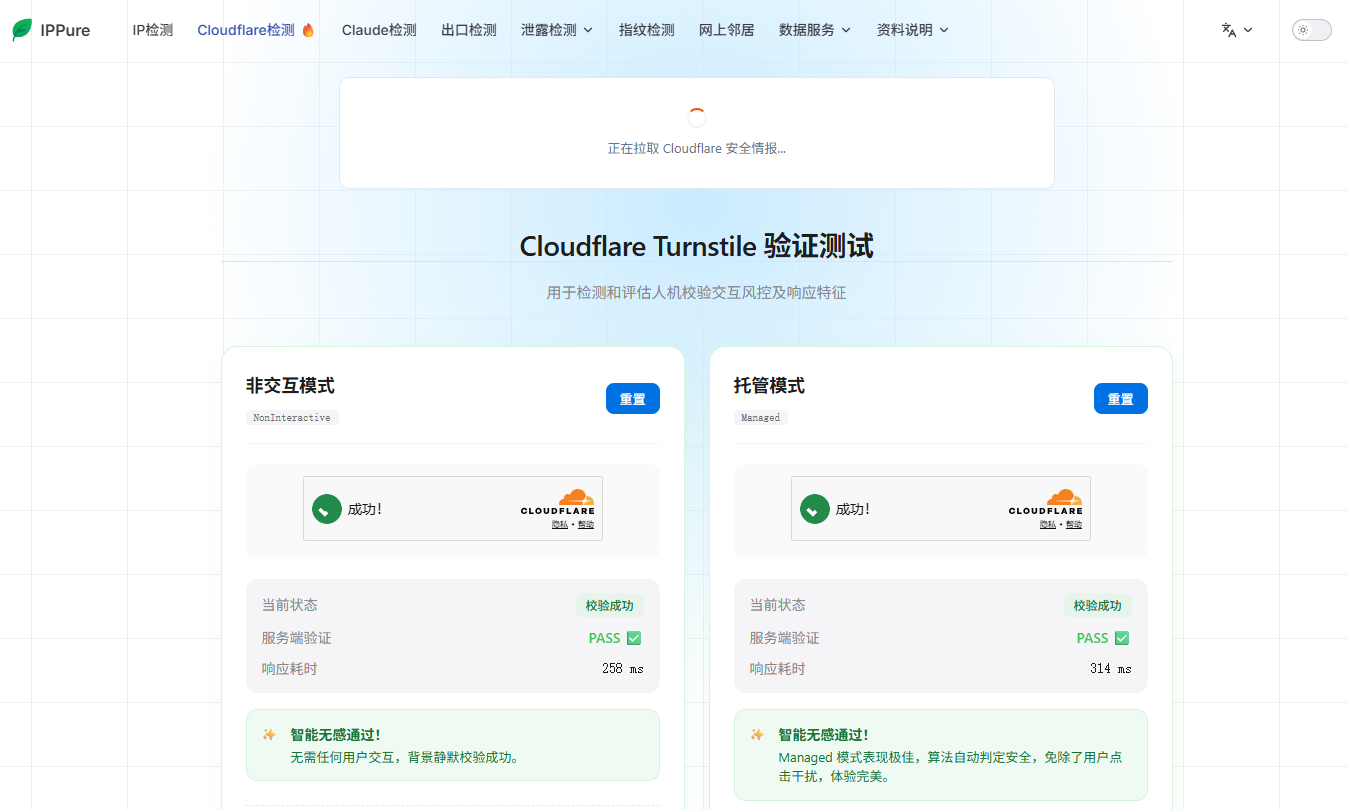Toggle the light/dark theme switch

[x=1312, y=30]
